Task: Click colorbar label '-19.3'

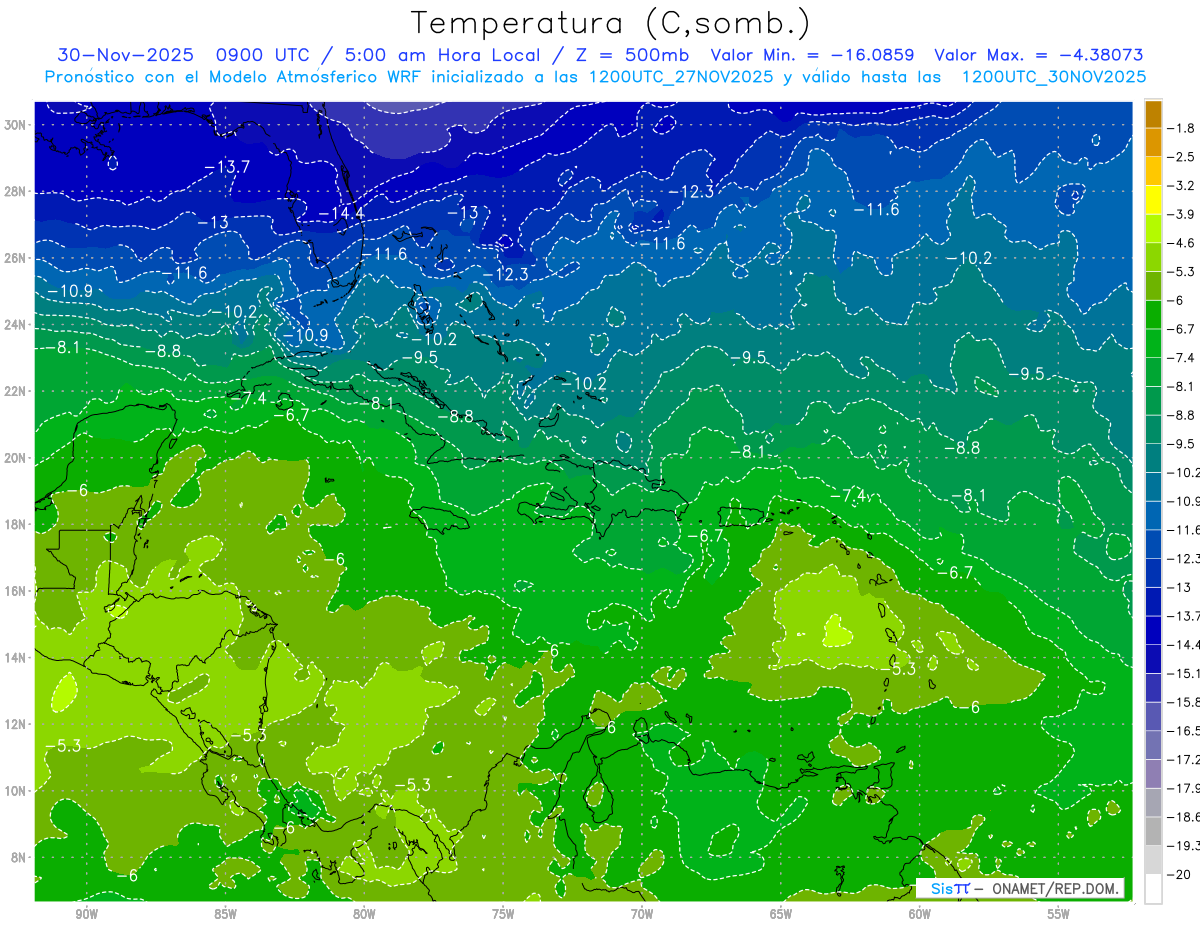Action: (1184, 846)
